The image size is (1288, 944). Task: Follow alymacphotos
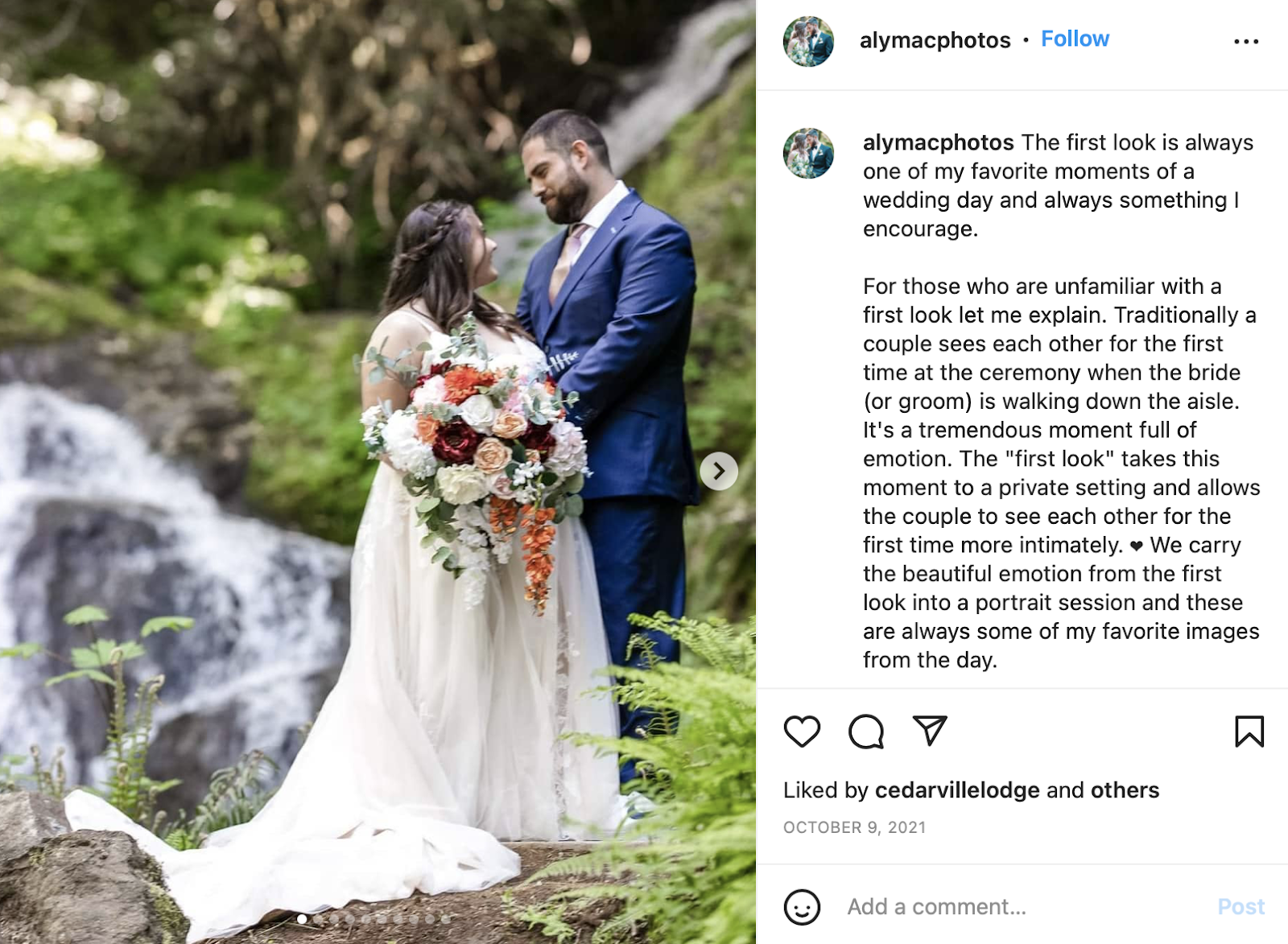[1075, 39]
